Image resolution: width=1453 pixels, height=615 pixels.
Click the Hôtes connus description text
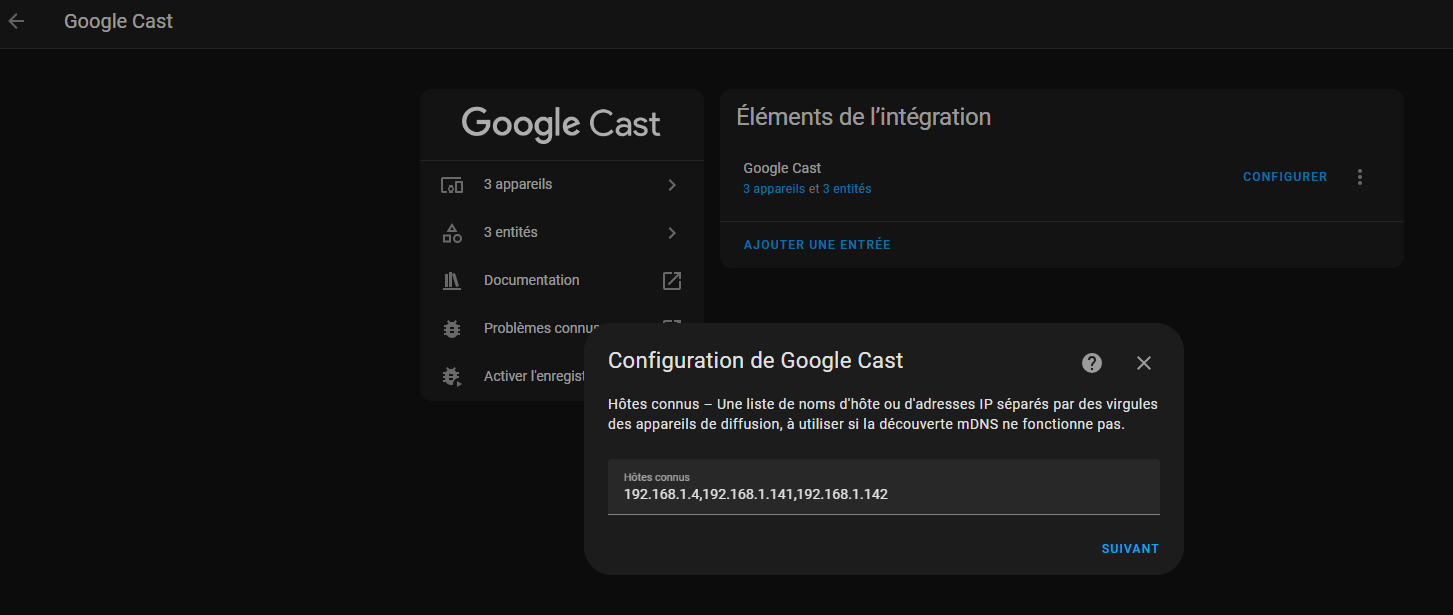pos(883,414)
